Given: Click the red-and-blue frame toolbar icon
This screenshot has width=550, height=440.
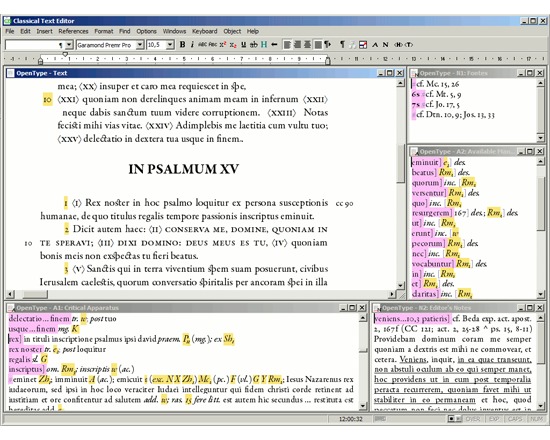Looking at the screenshot, I should [x=363, y=45].
